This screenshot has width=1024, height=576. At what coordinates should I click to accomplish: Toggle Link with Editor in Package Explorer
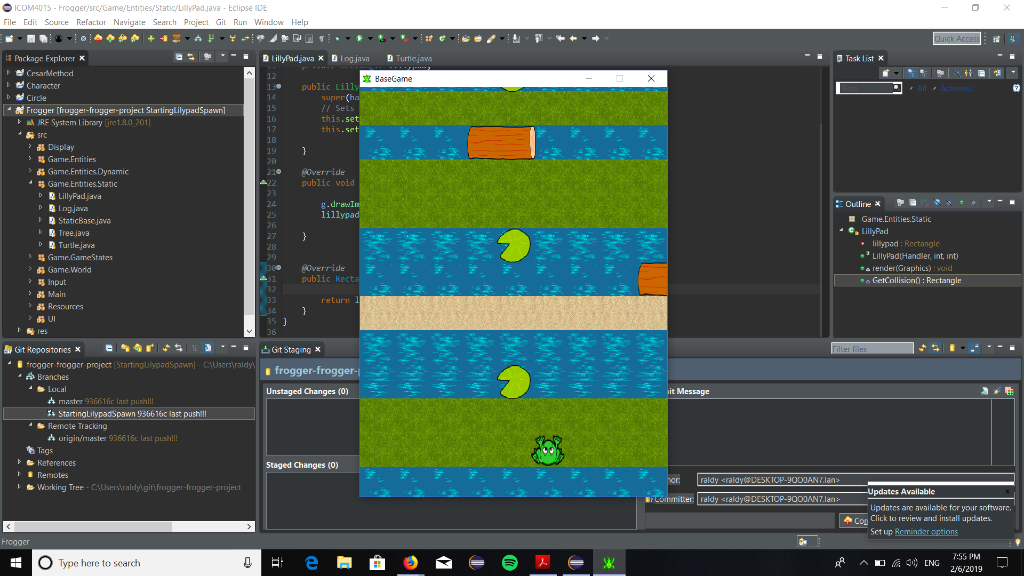[191, 57]
